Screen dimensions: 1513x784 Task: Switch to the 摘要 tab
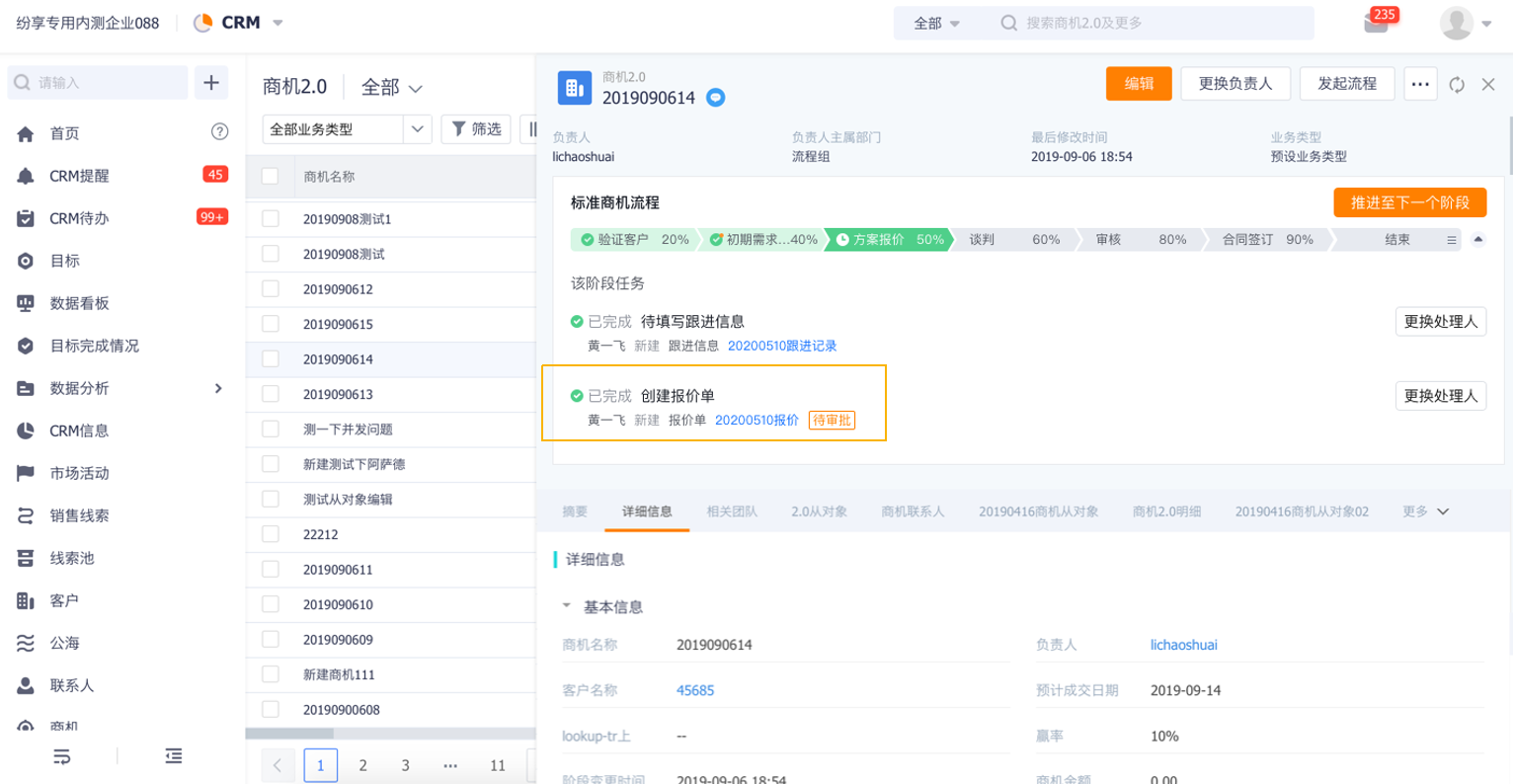(575, 511)
